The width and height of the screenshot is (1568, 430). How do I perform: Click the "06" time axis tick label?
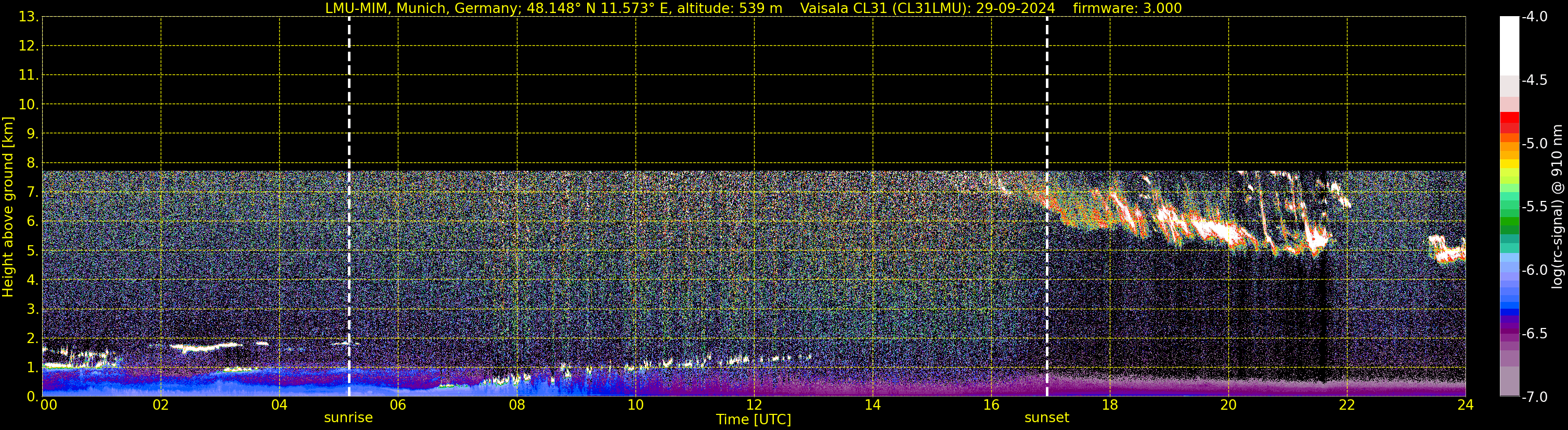point(398,405)
